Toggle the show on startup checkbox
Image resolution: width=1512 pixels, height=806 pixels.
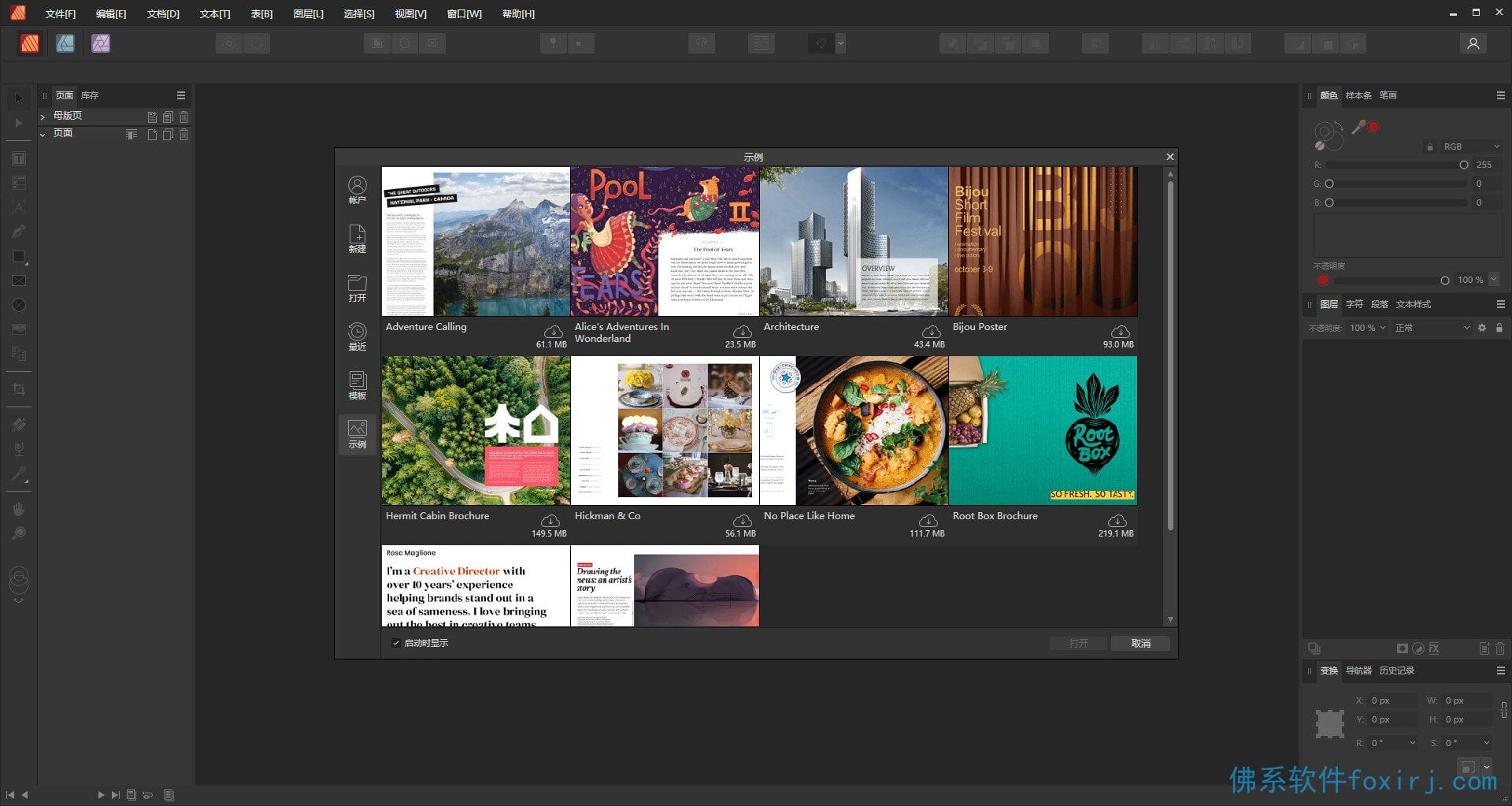pyautogui.click(x=396, y=643)
